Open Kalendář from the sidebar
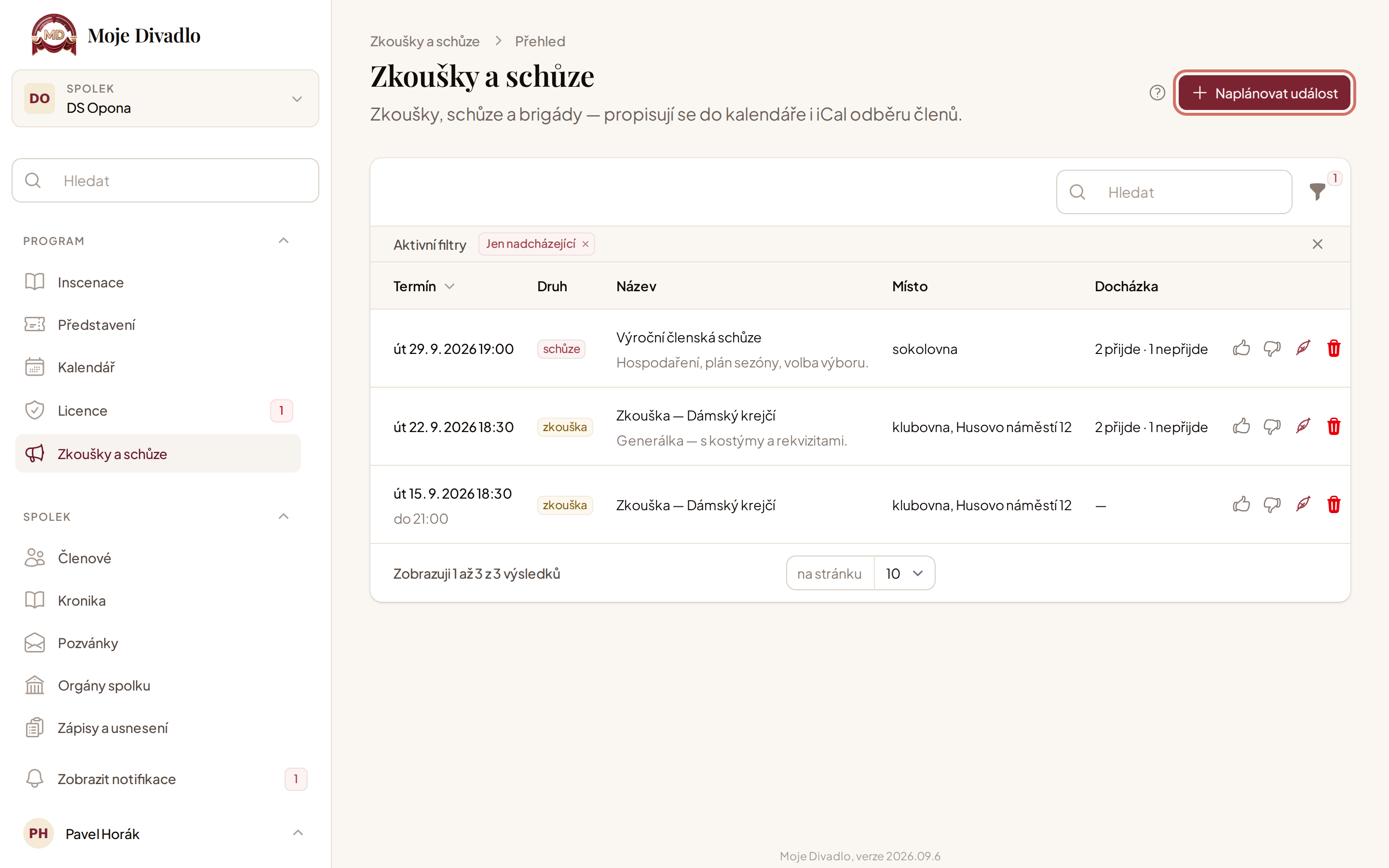This screenshot has width=1389, height=868. pyautogui.click(x=158, y=367)
